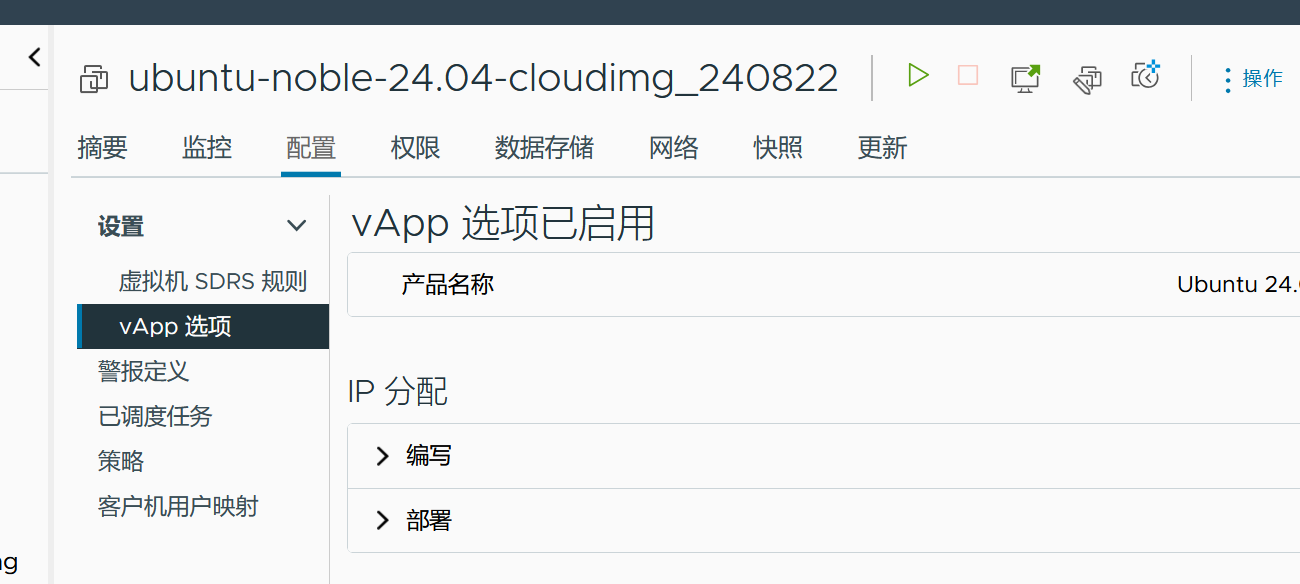
Task: Select 虚拟机 SDRS 规则 in sidebar
Action: coord(212,281)
